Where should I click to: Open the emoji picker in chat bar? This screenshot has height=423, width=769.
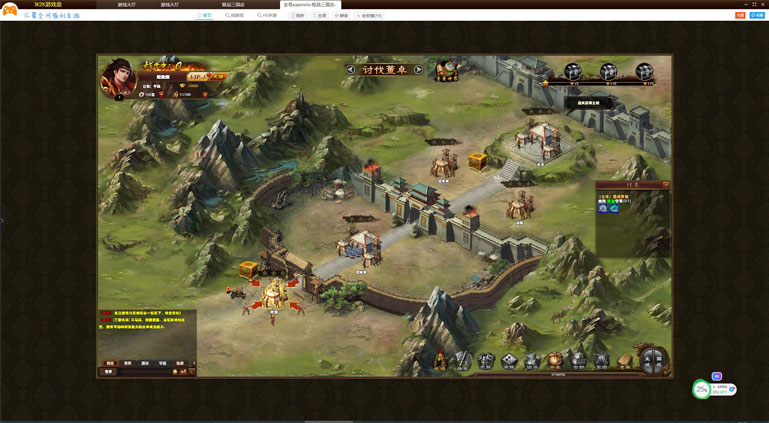[x=176, y=372]
